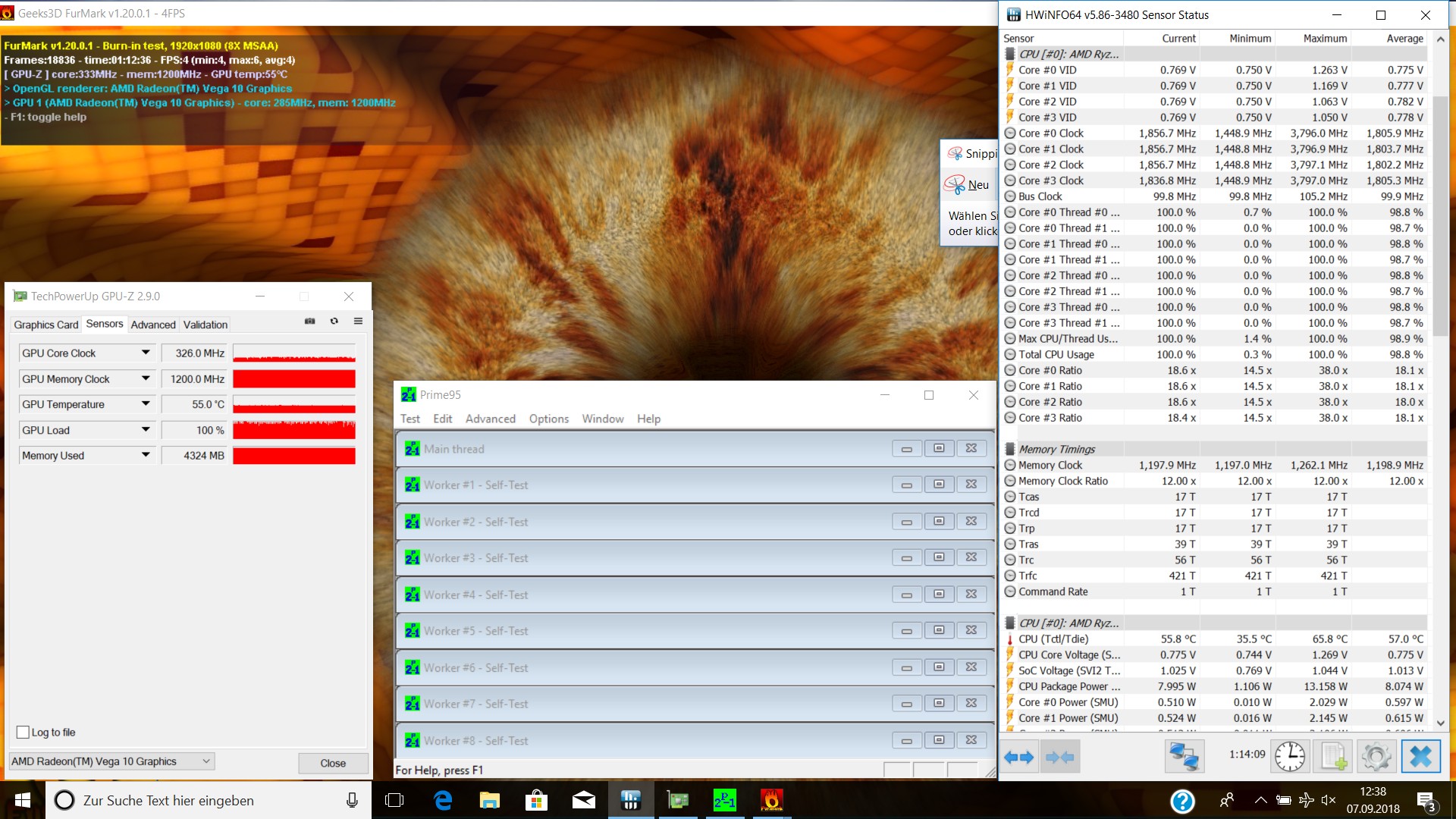
Task: Expand the Memory Used sensor dropdown
Action: [x=146, y=455]
